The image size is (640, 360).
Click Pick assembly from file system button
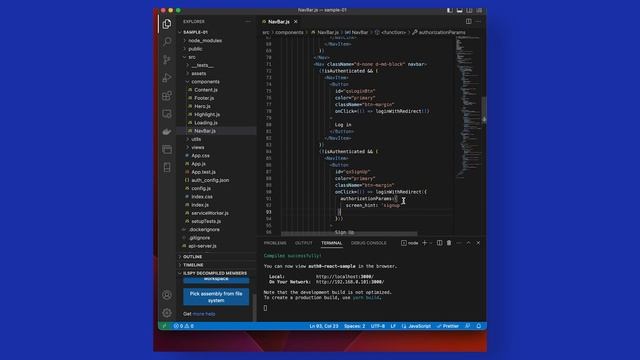pyautogui.click(x=216, y=297)
